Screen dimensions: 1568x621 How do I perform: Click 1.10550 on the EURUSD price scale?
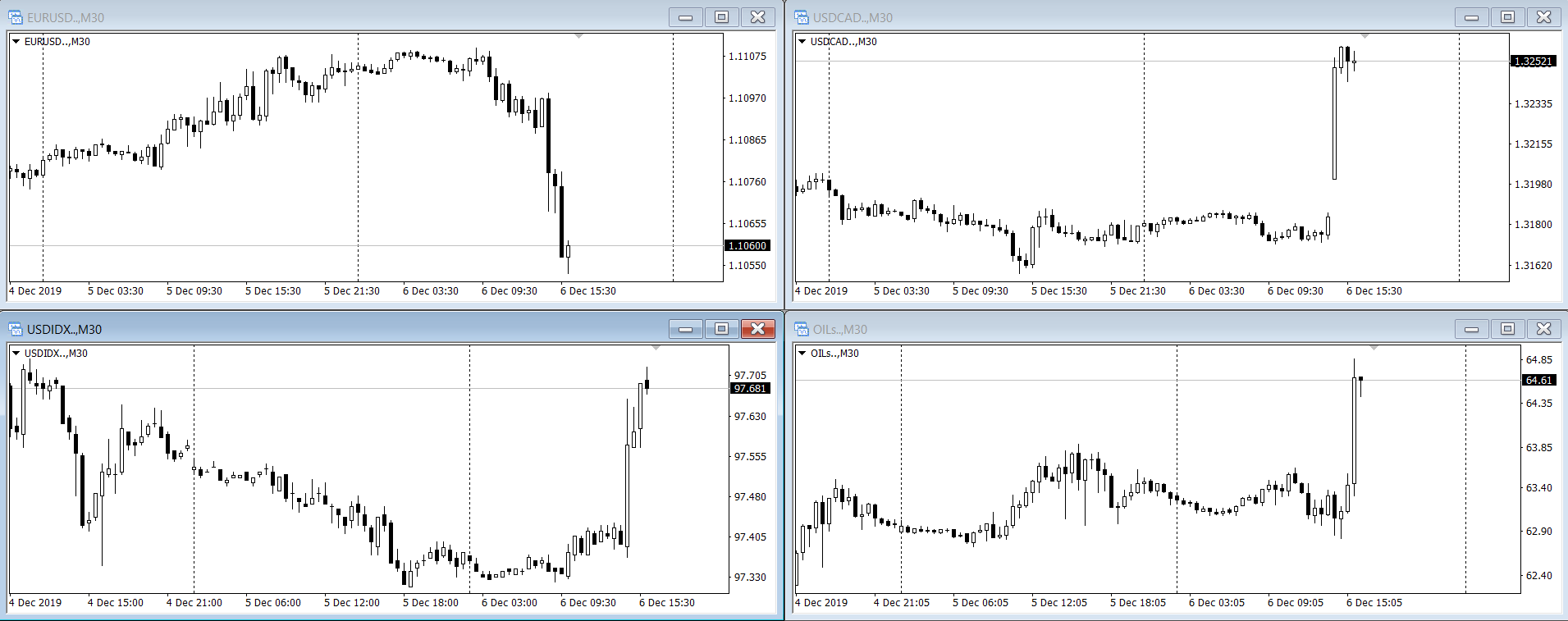747,265
